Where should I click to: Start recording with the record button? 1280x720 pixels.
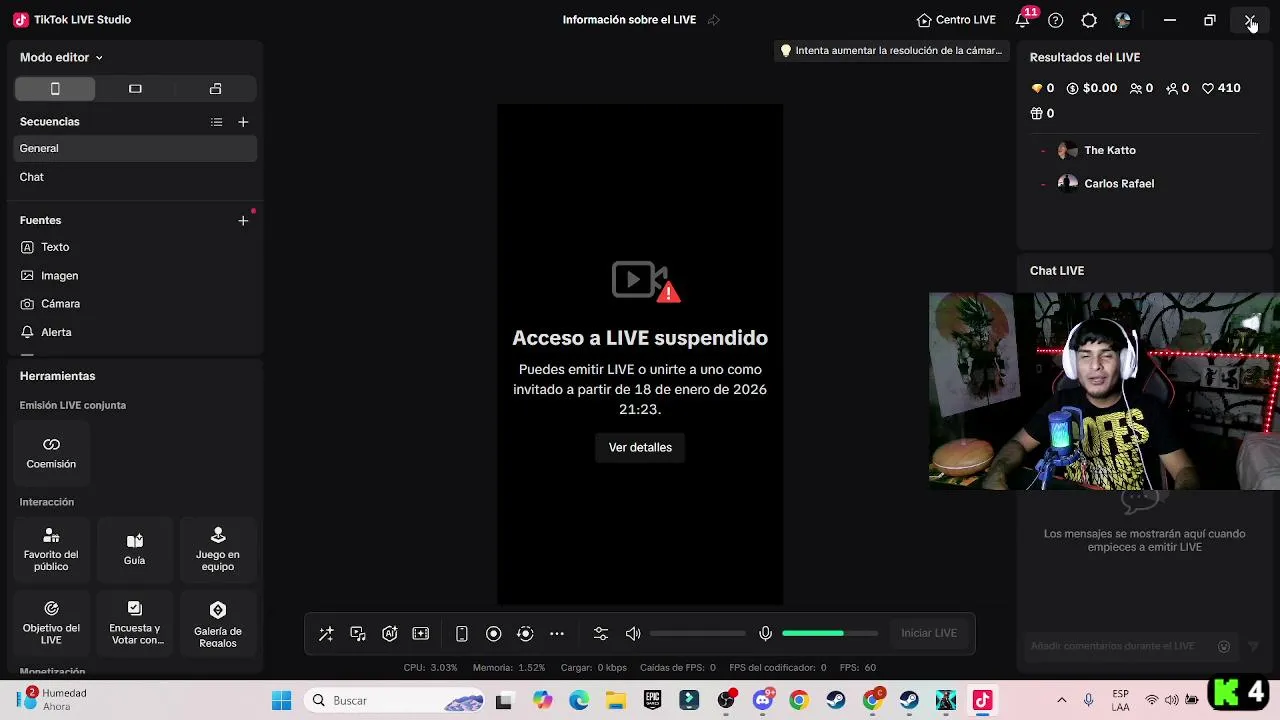click(x=493, y=633)
